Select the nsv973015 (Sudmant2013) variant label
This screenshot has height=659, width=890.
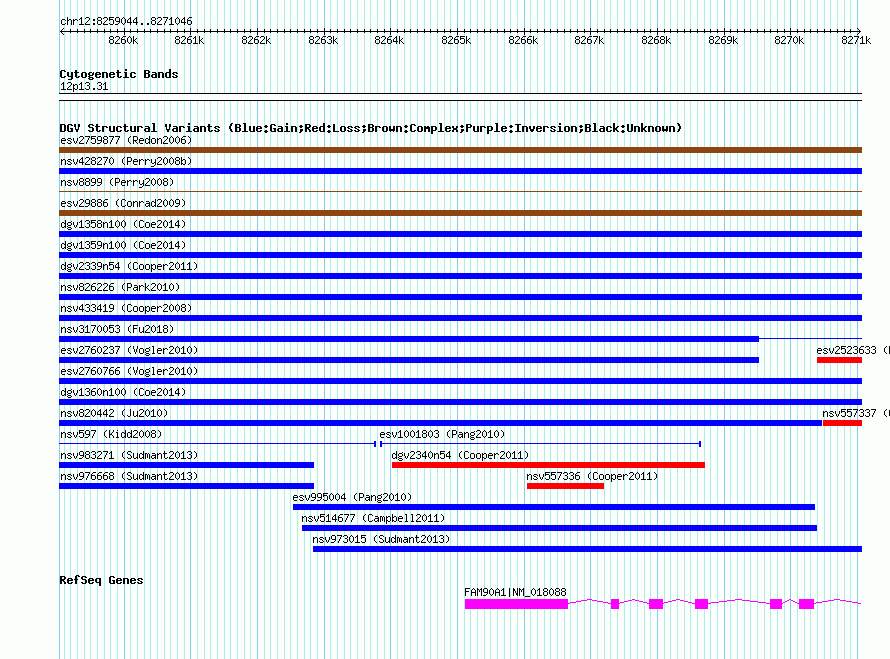coord(381,539)
